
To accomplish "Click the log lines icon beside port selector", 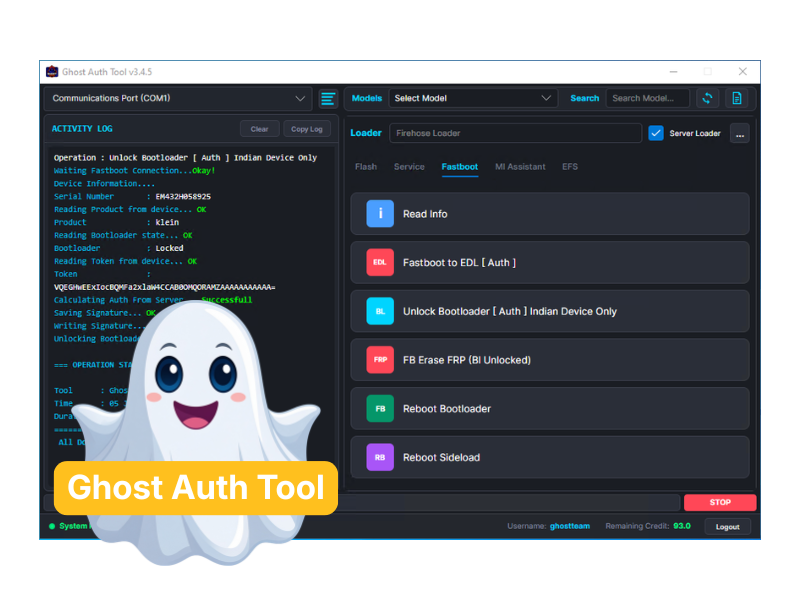I will 328,98.
